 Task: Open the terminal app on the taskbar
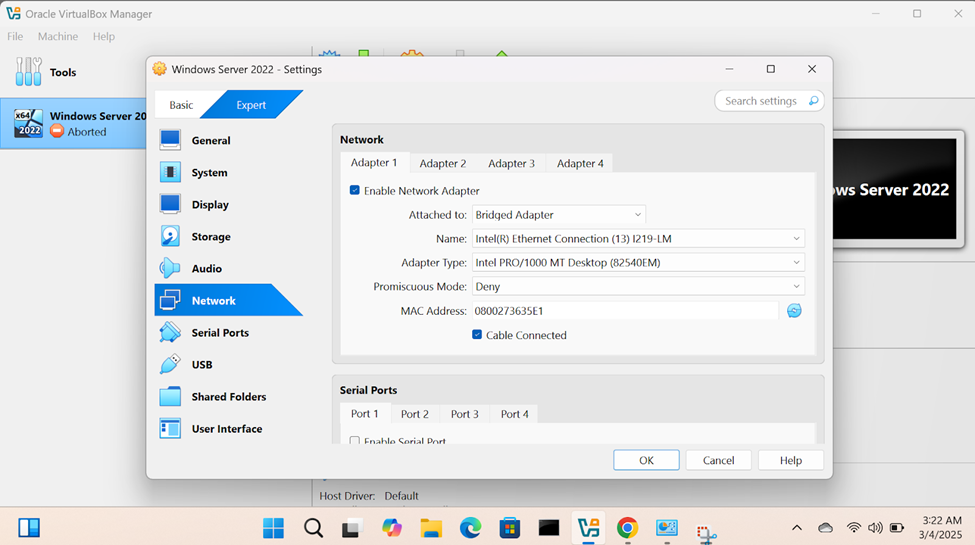pos(548,528)
